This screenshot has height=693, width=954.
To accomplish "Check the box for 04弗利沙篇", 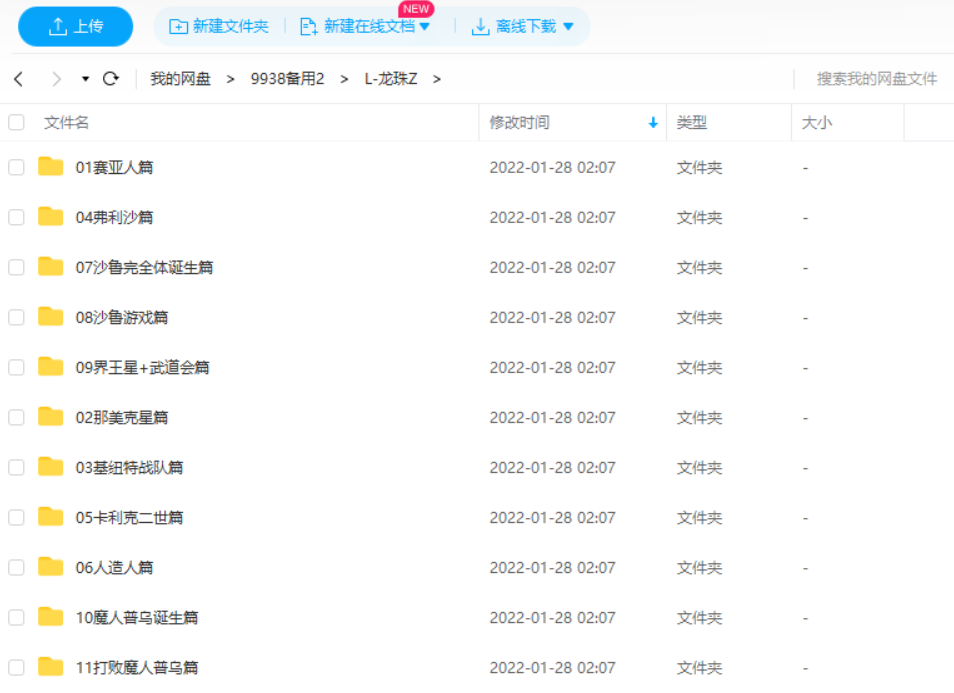I will tap(16, 217).
